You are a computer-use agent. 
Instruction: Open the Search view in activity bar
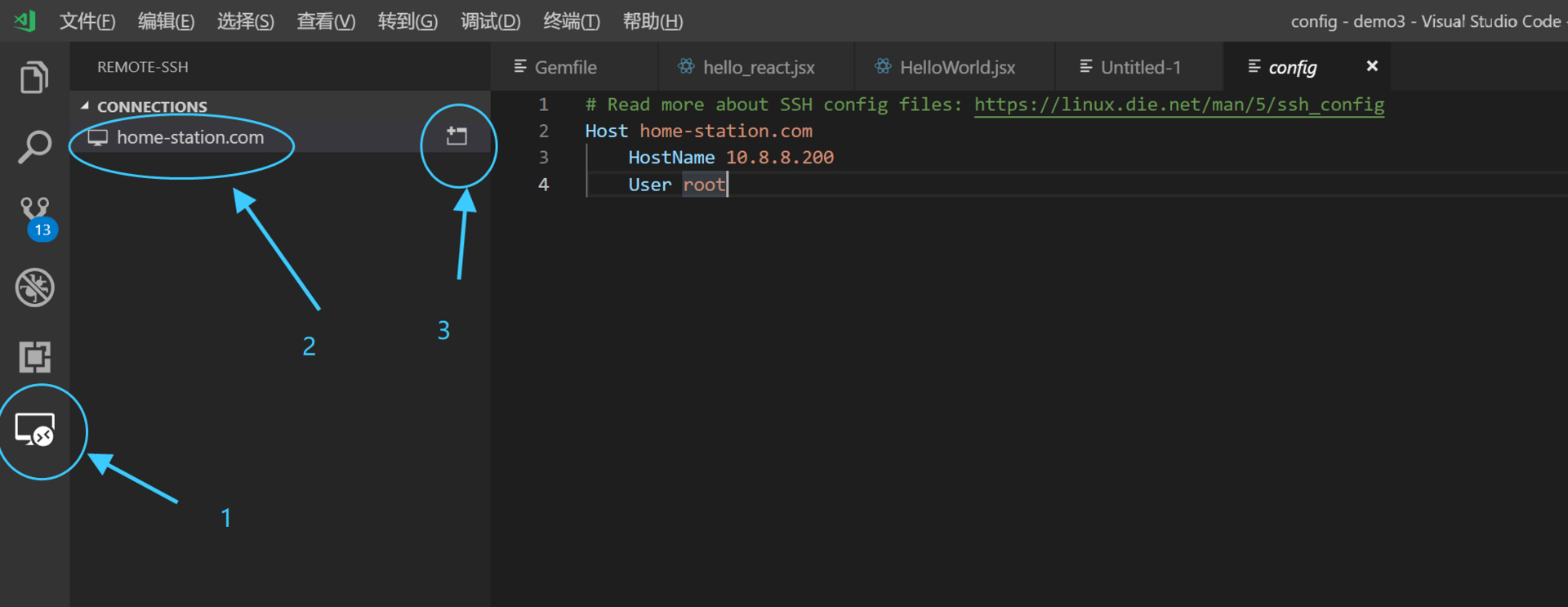pos(34,147)
